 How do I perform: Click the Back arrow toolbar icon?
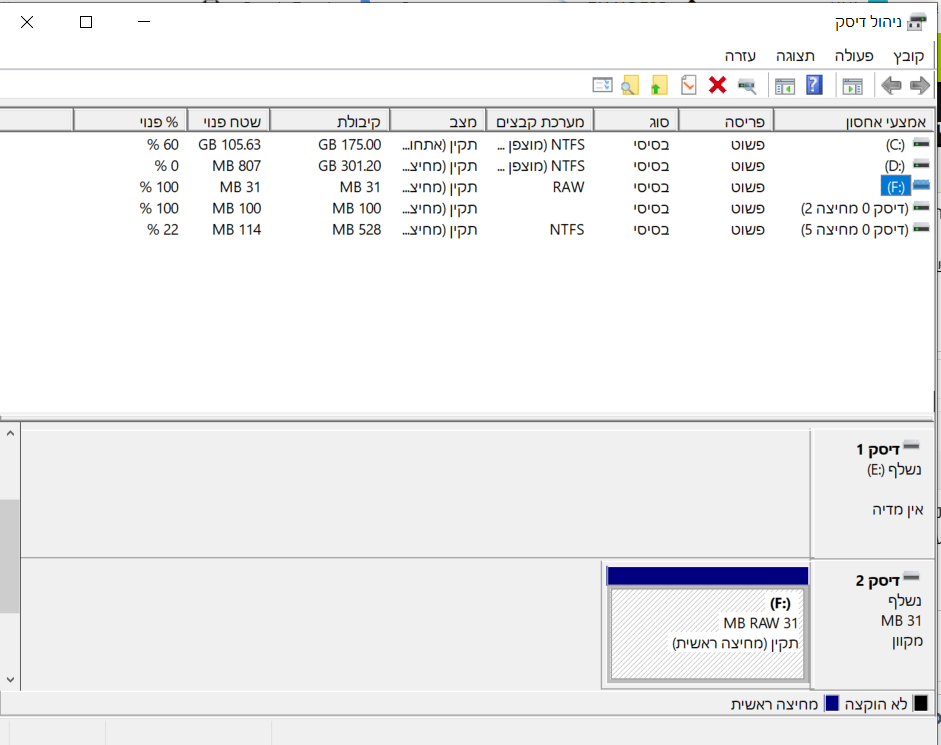(891, 86)
